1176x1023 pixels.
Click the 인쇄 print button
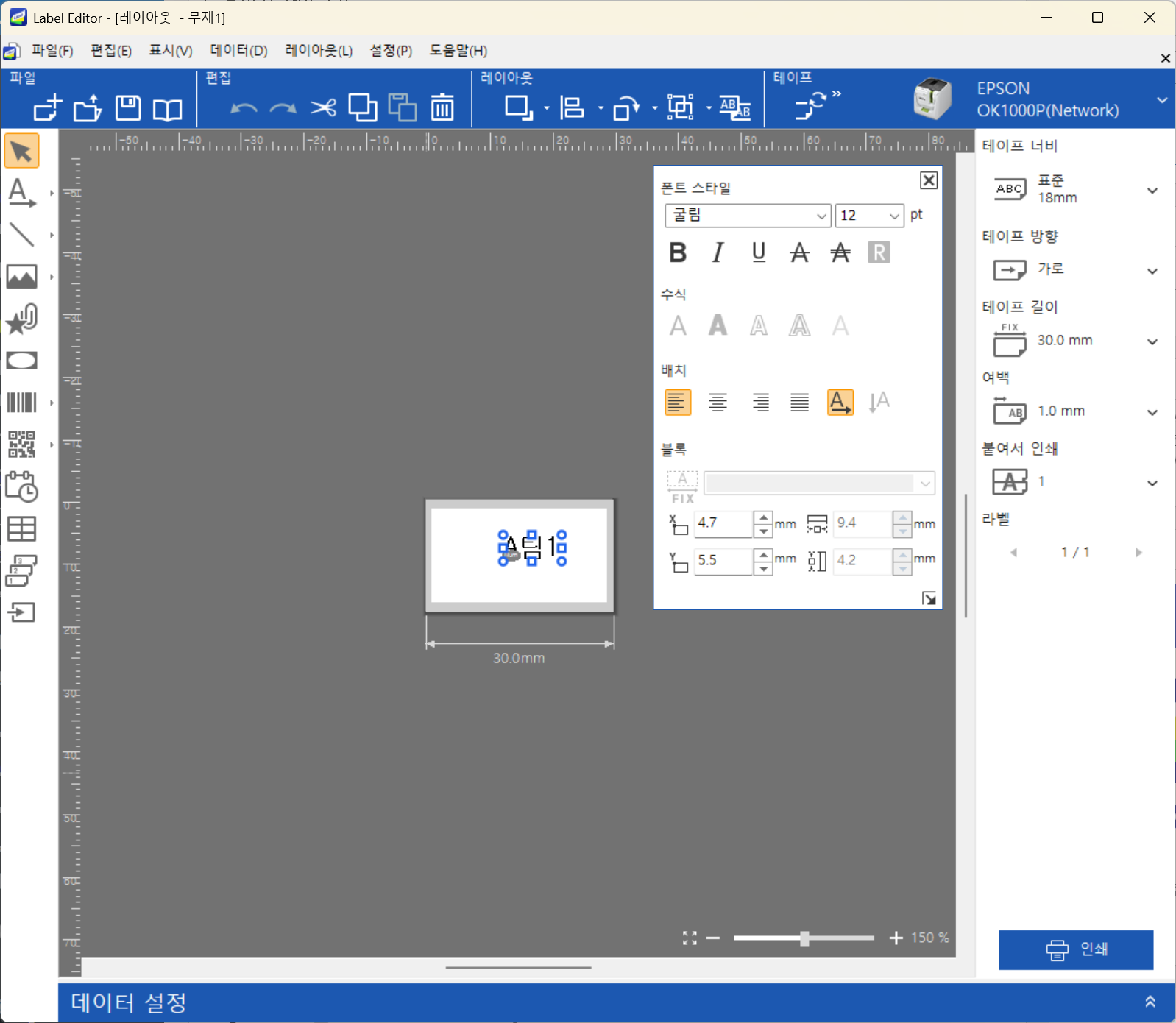pyautogui.click(x=1076, y=949)
